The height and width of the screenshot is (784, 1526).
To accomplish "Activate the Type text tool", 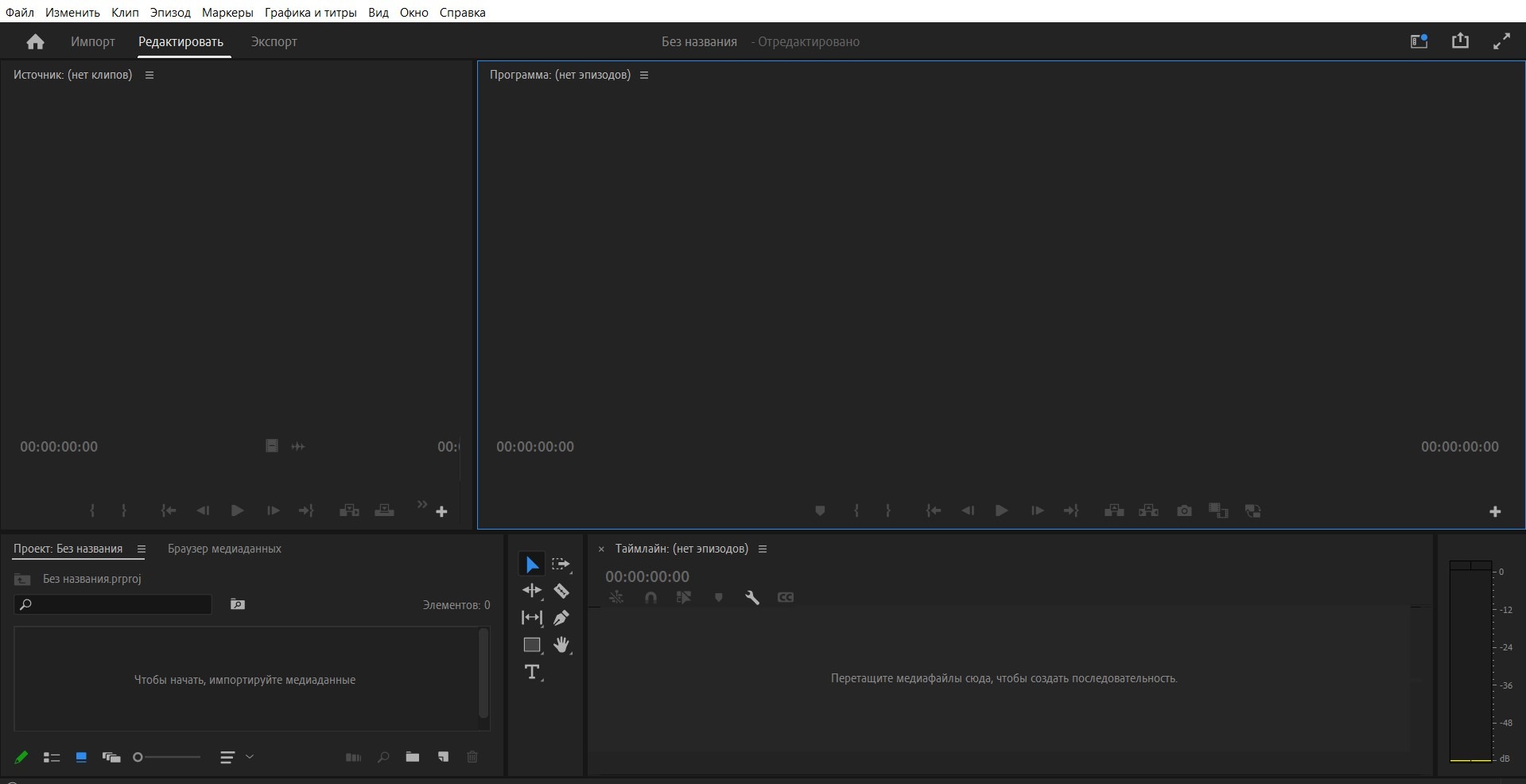I will (533, 672).
